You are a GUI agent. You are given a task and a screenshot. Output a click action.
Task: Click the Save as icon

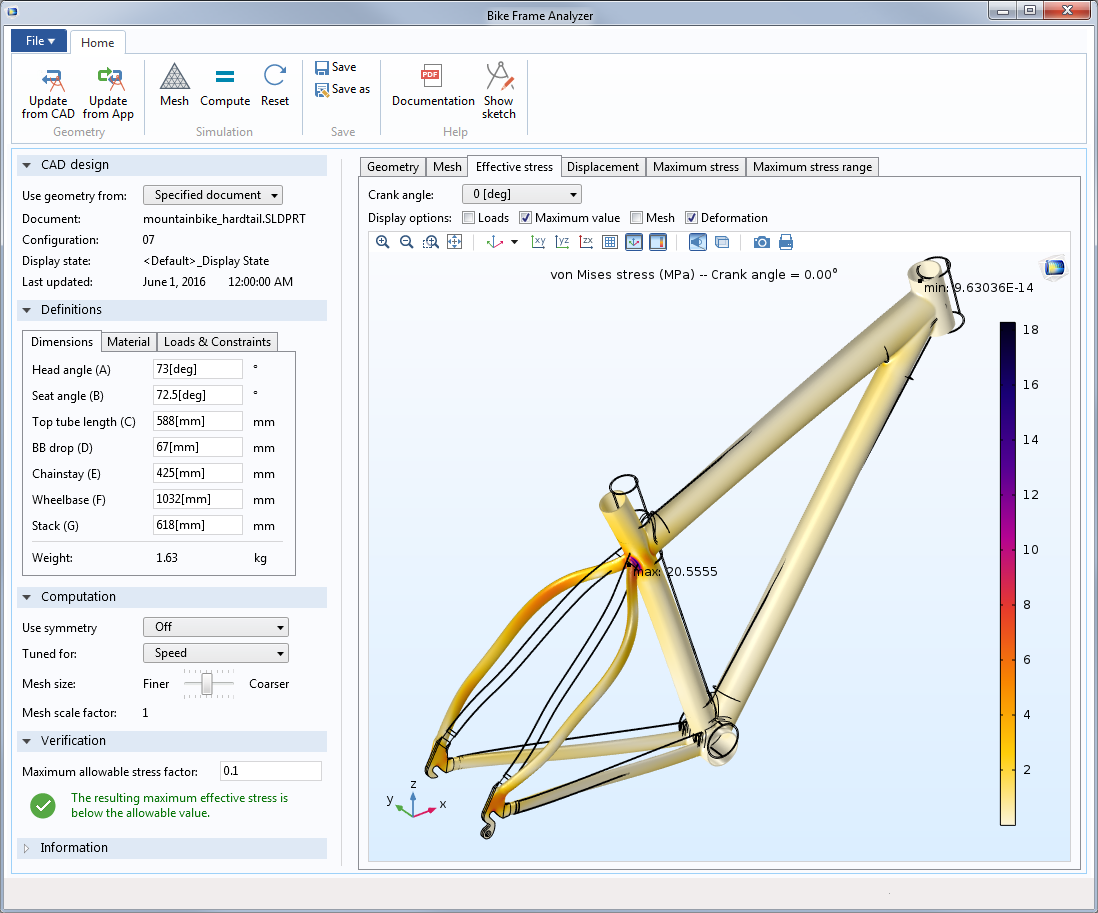[321, 90]
